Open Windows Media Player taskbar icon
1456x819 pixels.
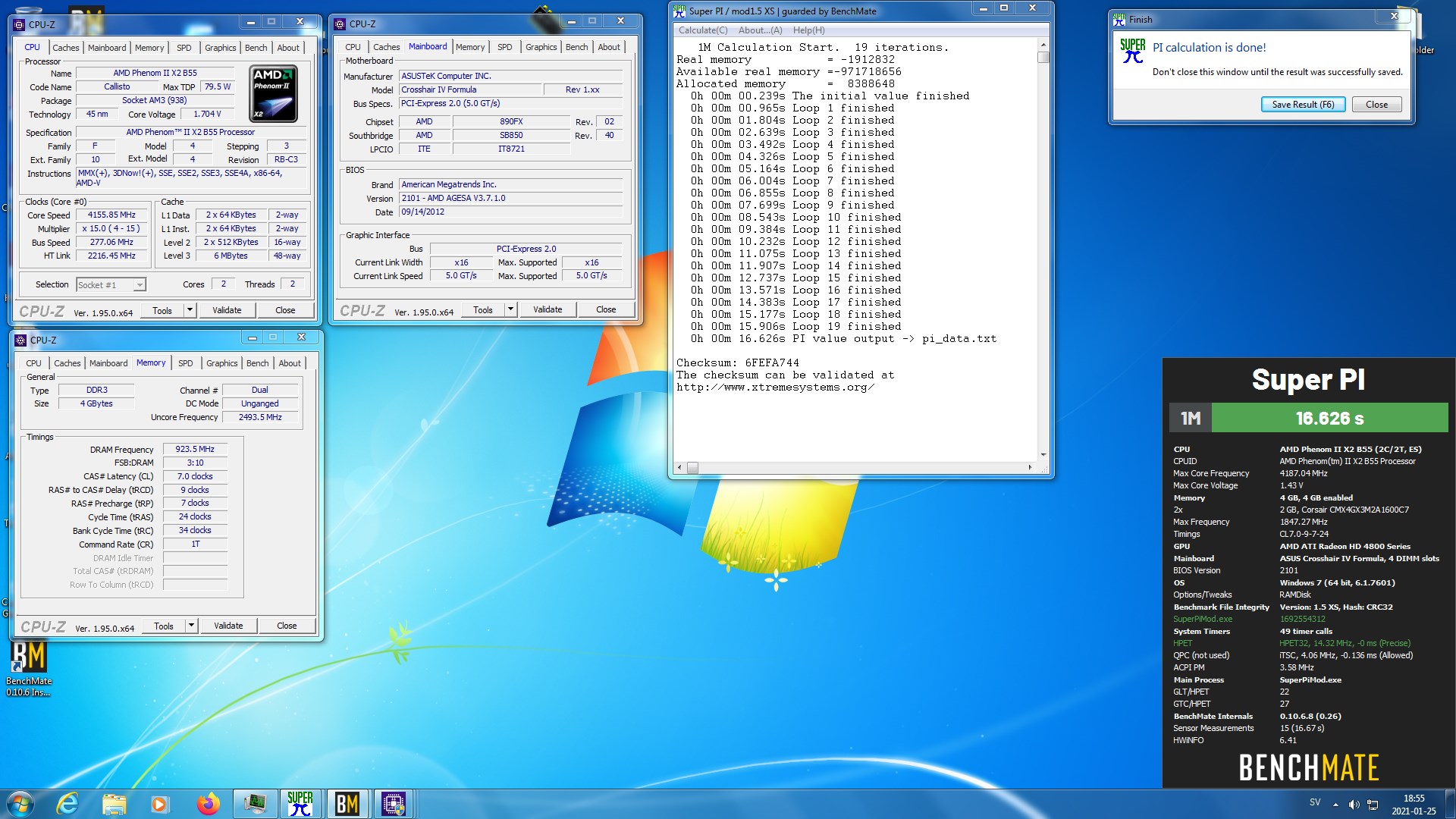(x=160, y=804)
